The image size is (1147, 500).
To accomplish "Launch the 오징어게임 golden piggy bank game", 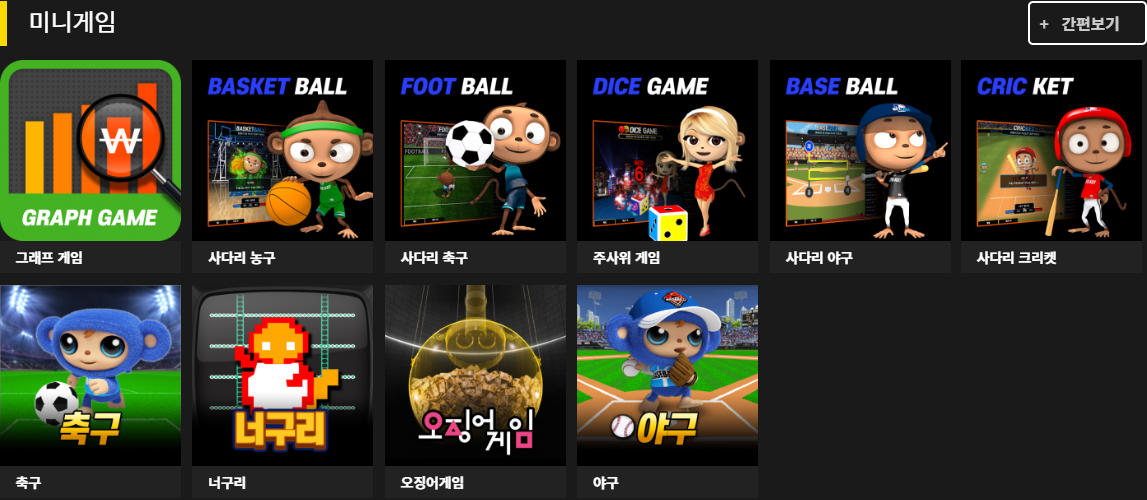I will (x=475, y=376).
